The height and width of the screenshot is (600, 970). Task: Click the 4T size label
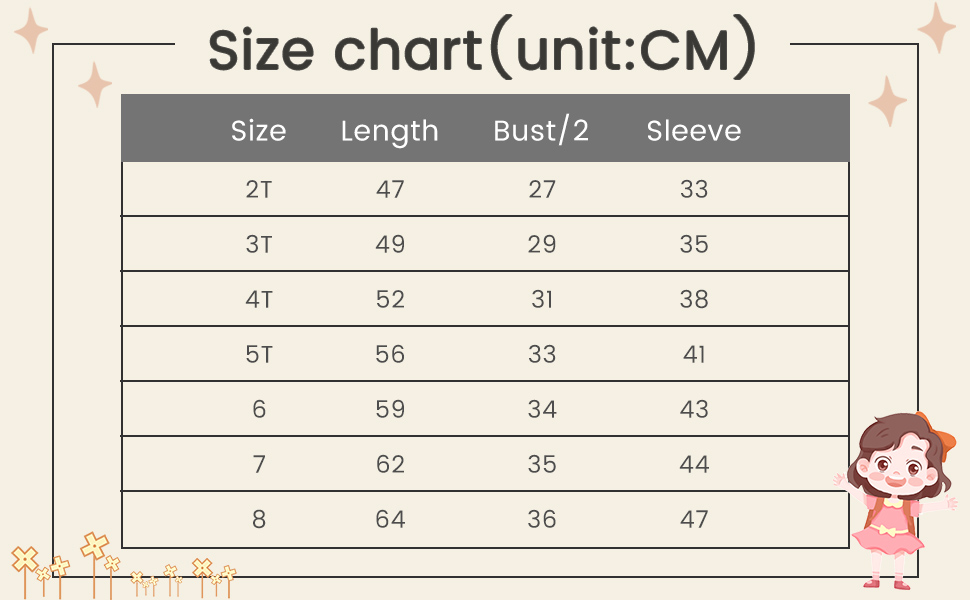pyautogui.click(x=258, y=299)
